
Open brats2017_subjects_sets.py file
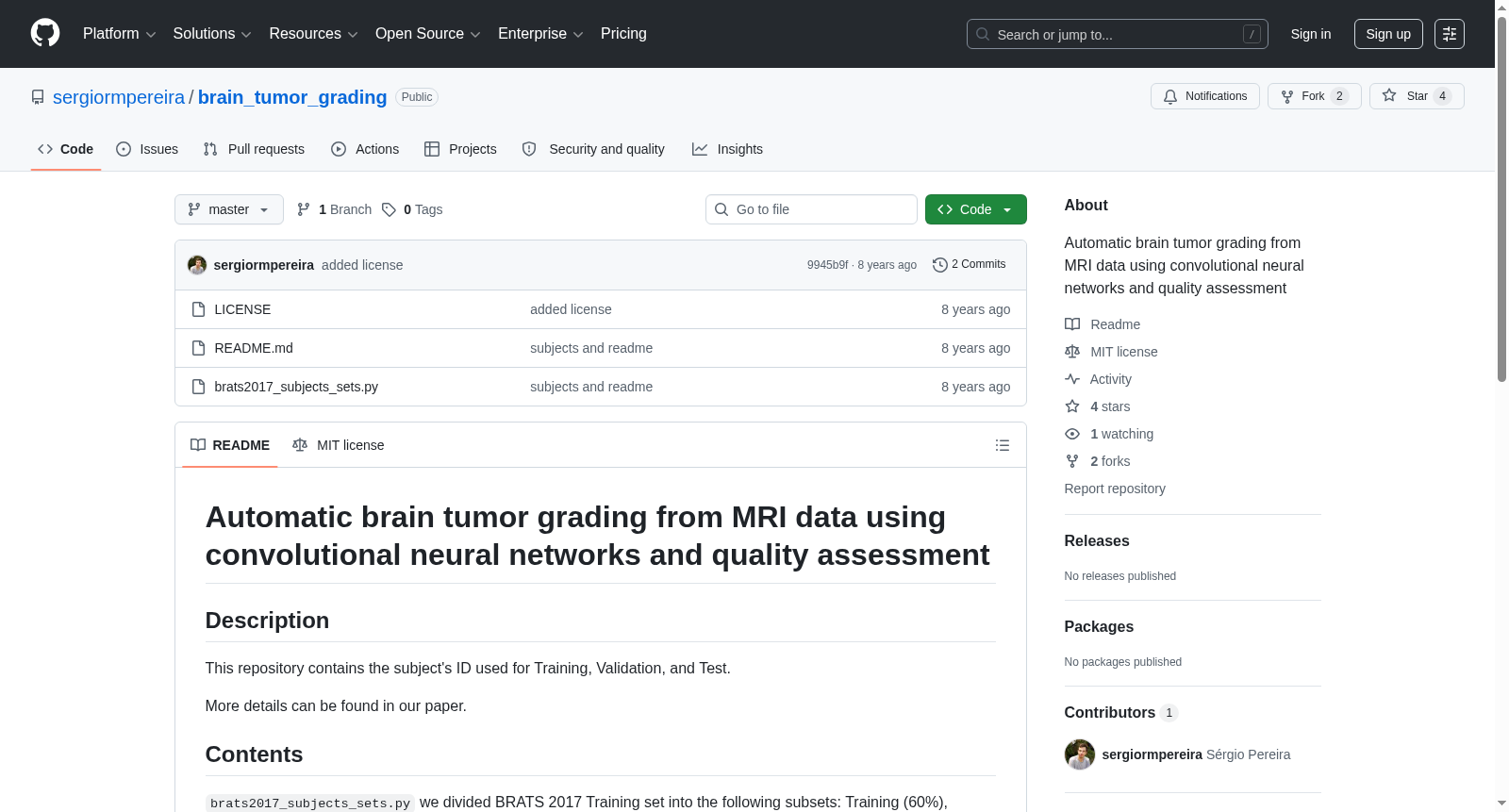coord(296,387)
